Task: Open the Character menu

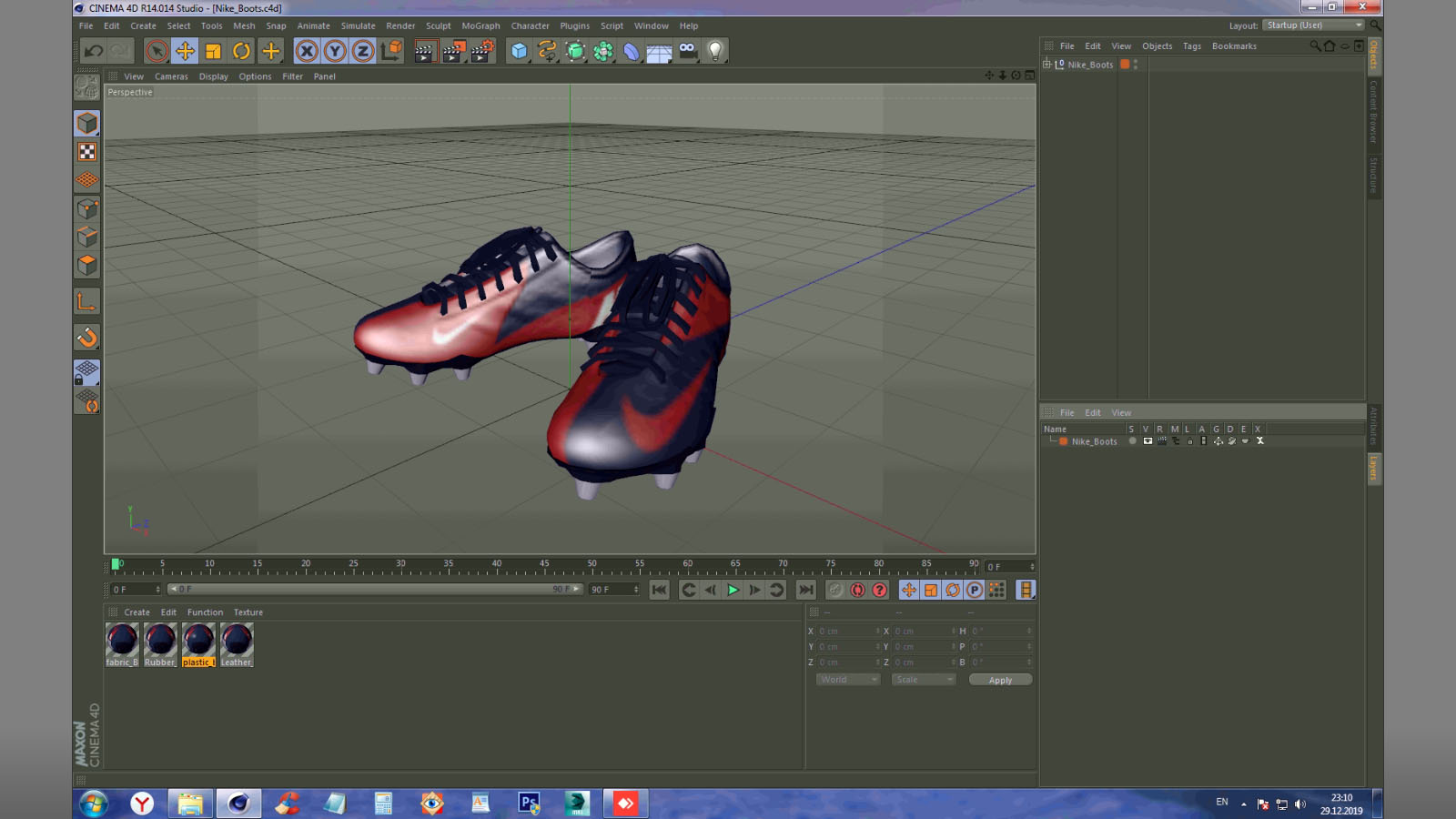Action: coord(530,26)
